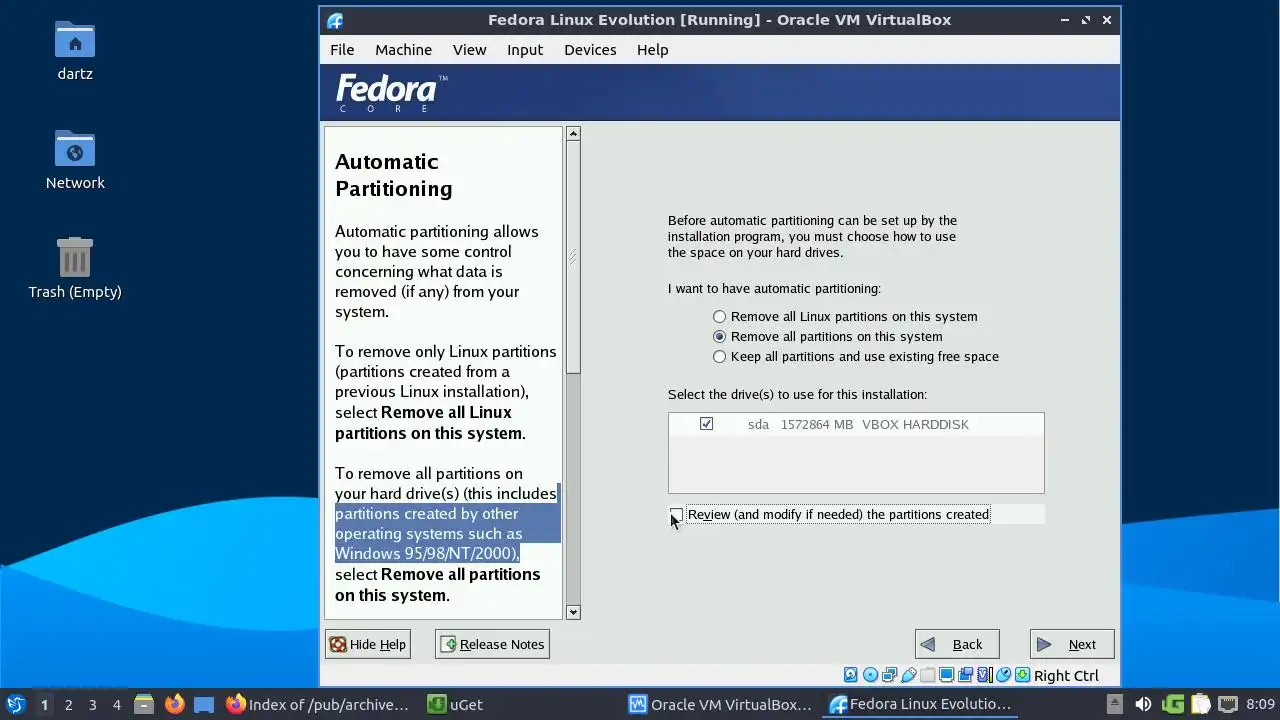
Task: Click the hard disk activity status icon
Action: 850,675
